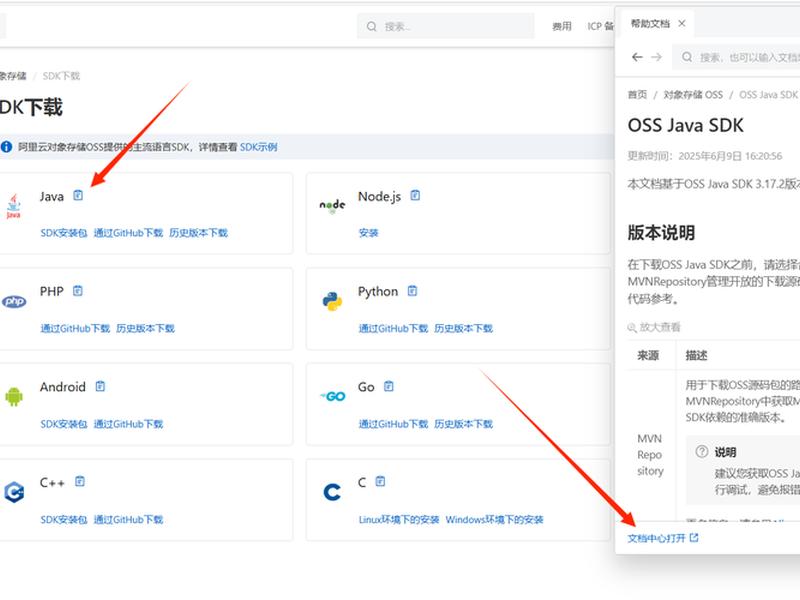
Task: Click the OSS Java SDK heading
Action: click(x=685, y=126)
